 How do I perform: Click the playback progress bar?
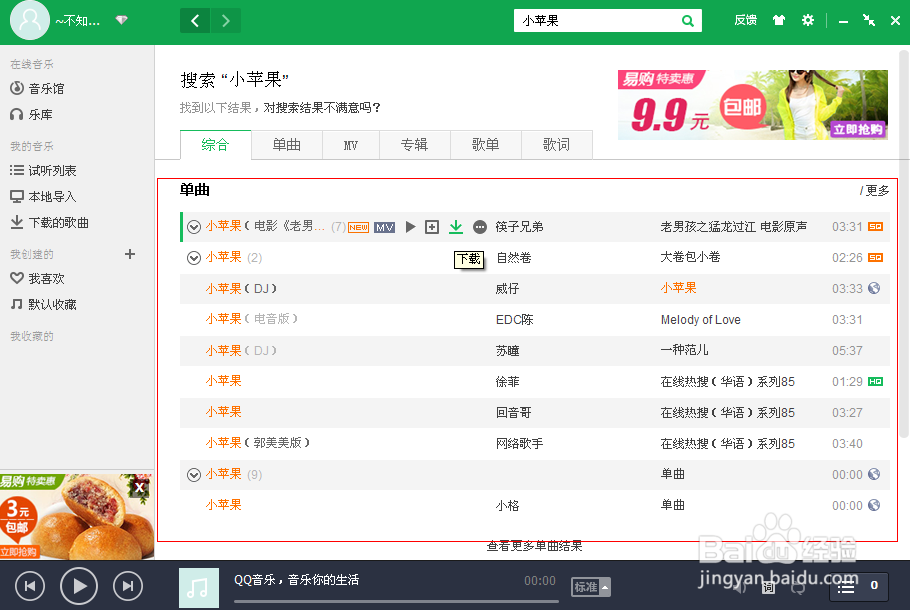396,601
